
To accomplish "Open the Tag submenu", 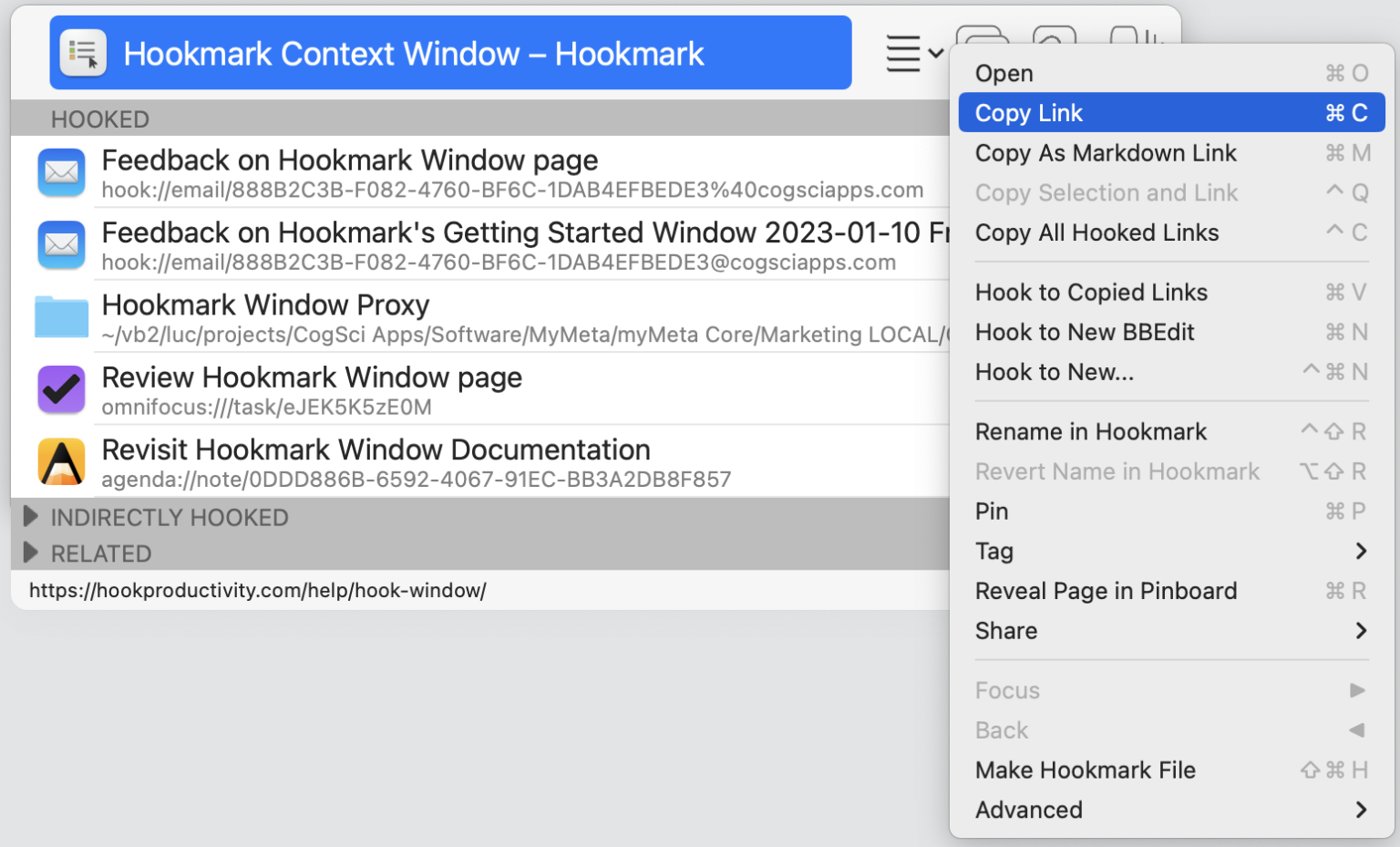I will pyautogui.click(x=994, y=551).
